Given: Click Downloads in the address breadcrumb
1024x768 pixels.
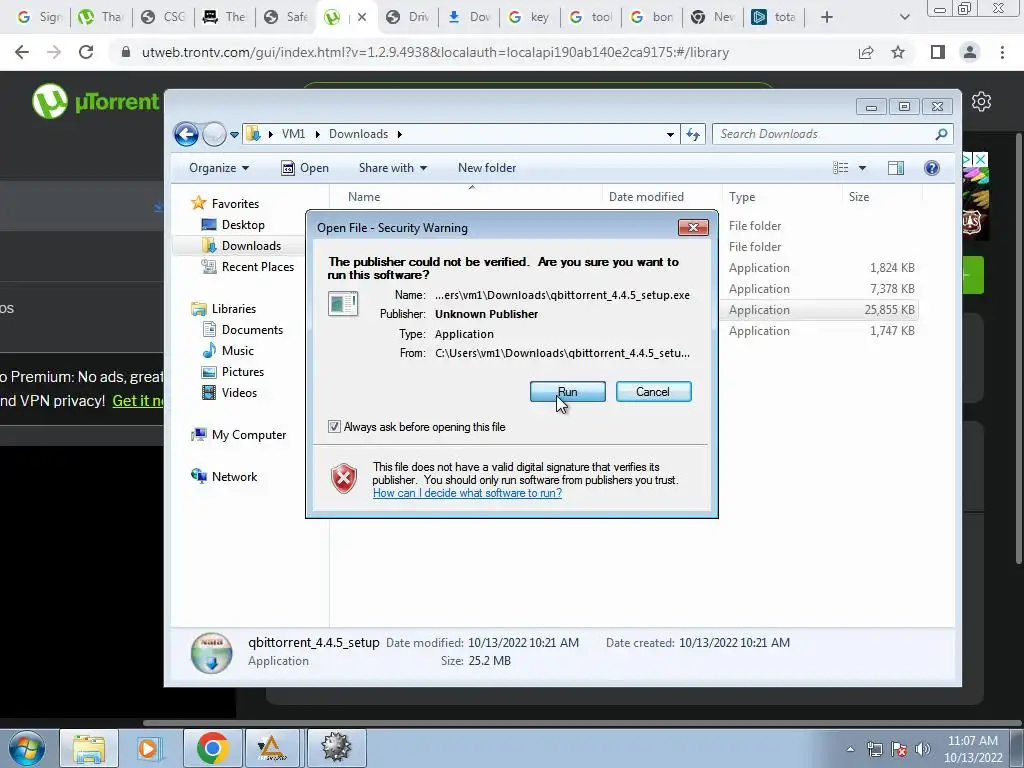Looking at the screenshot, I should coord(358,134).
